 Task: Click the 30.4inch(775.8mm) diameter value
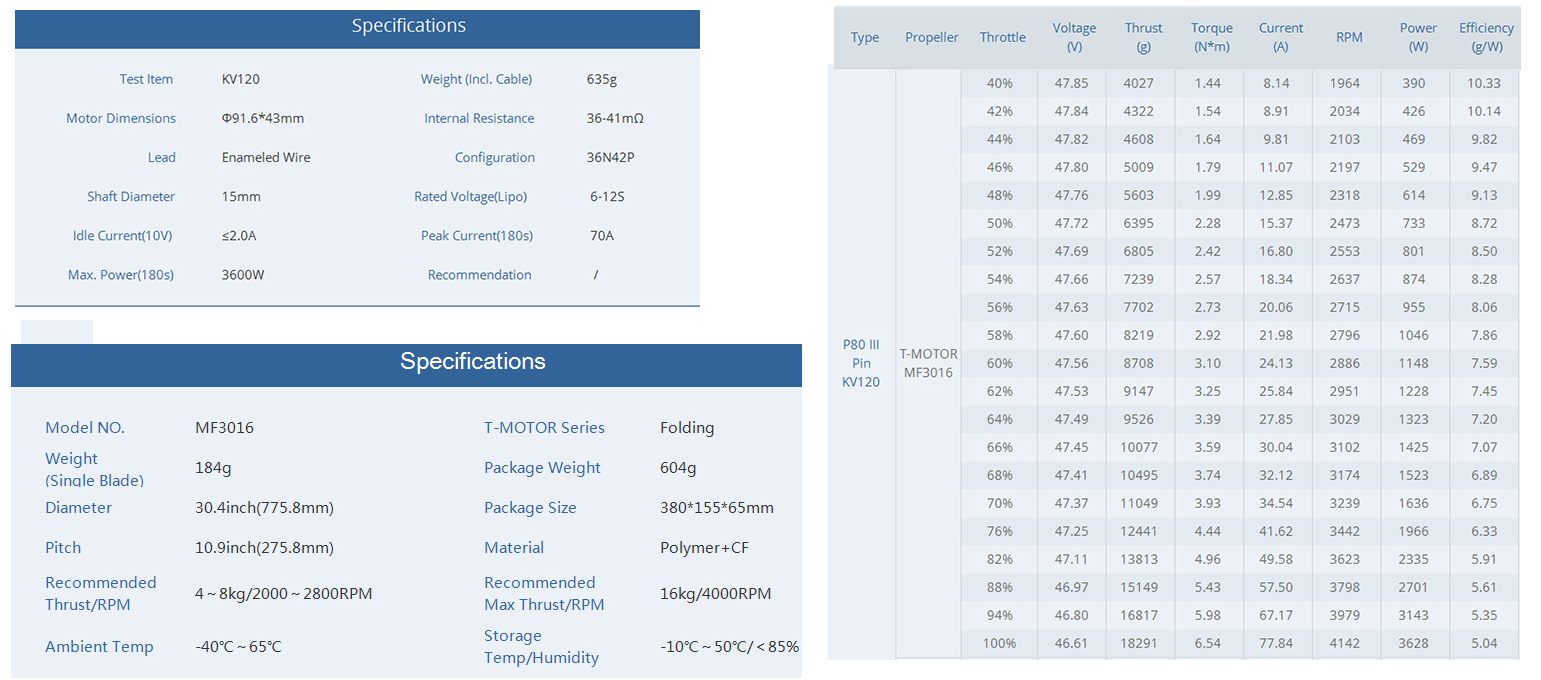[x=264, y=508]
